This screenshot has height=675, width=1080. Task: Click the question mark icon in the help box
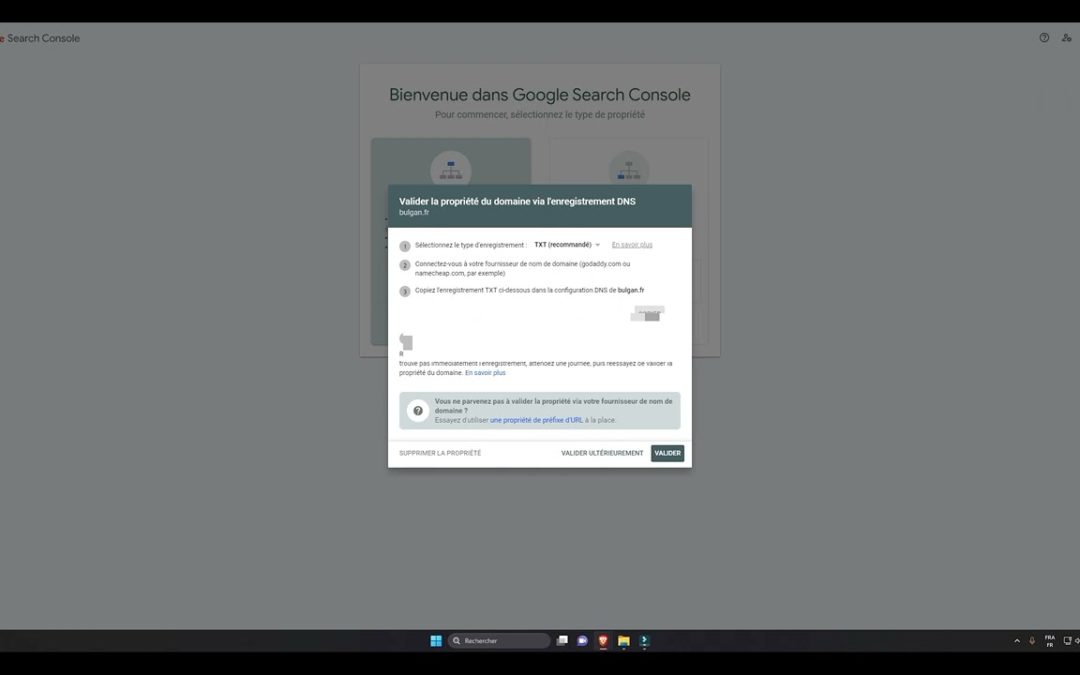(417, 411)
